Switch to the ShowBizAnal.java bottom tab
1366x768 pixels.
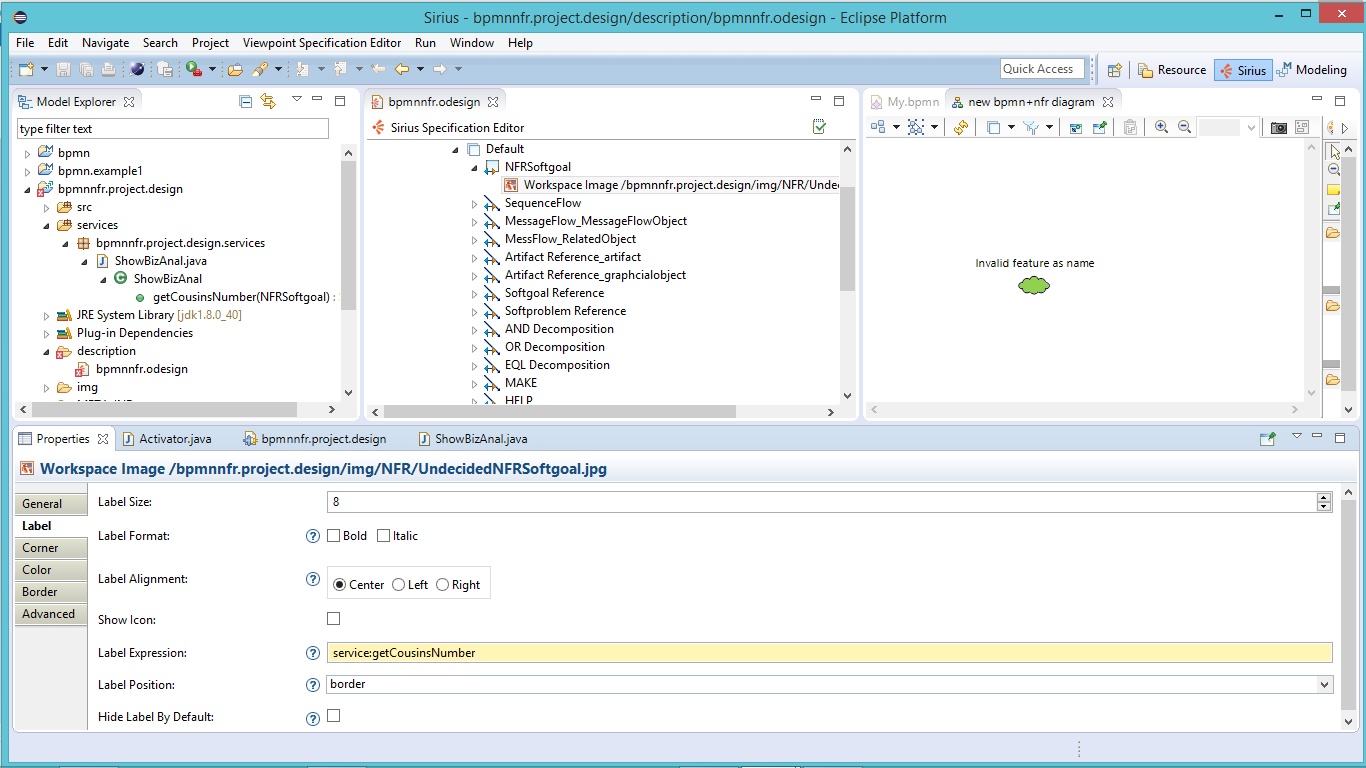472,439
